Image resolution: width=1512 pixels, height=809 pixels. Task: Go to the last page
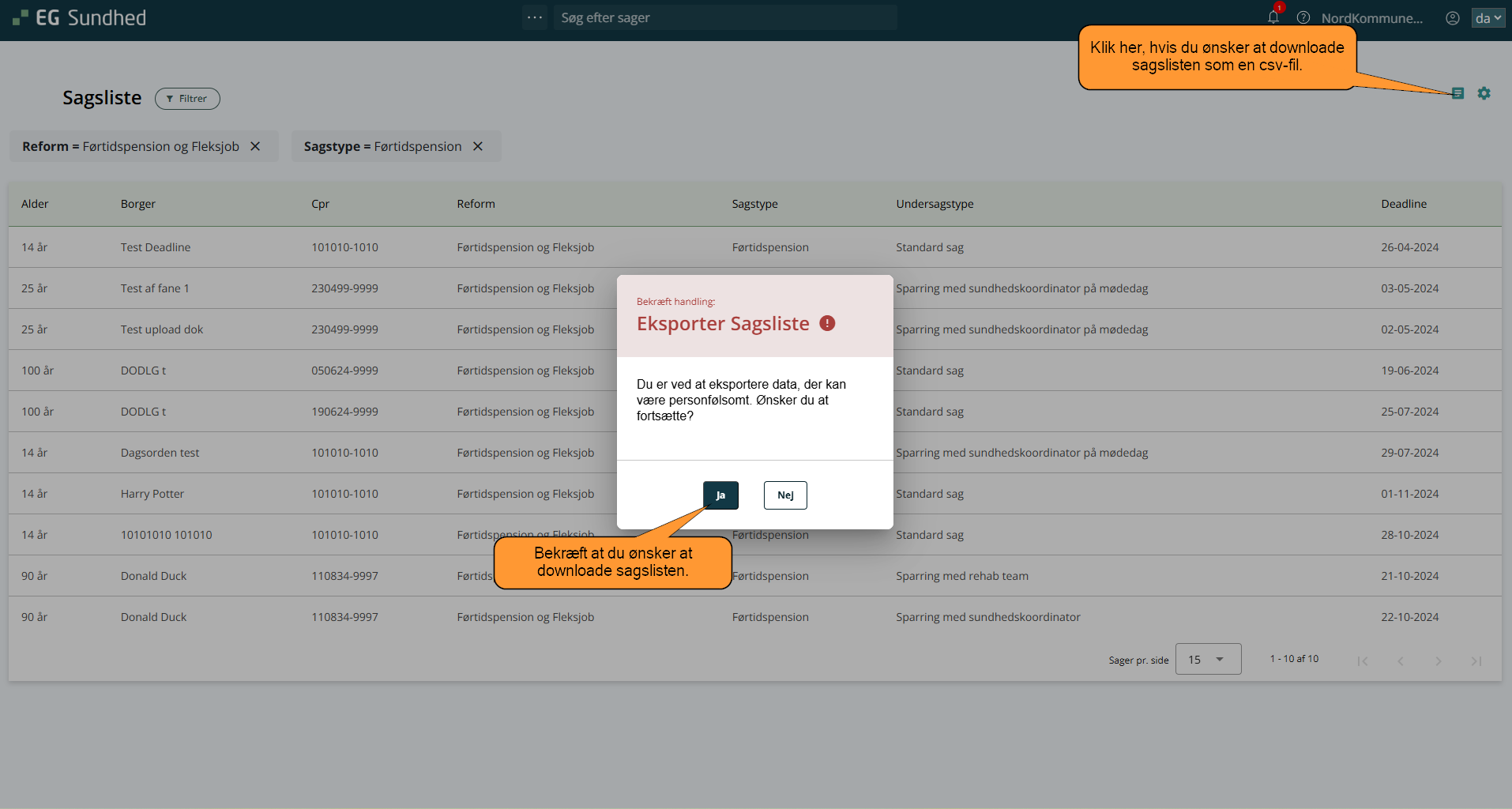(1476, 660)
